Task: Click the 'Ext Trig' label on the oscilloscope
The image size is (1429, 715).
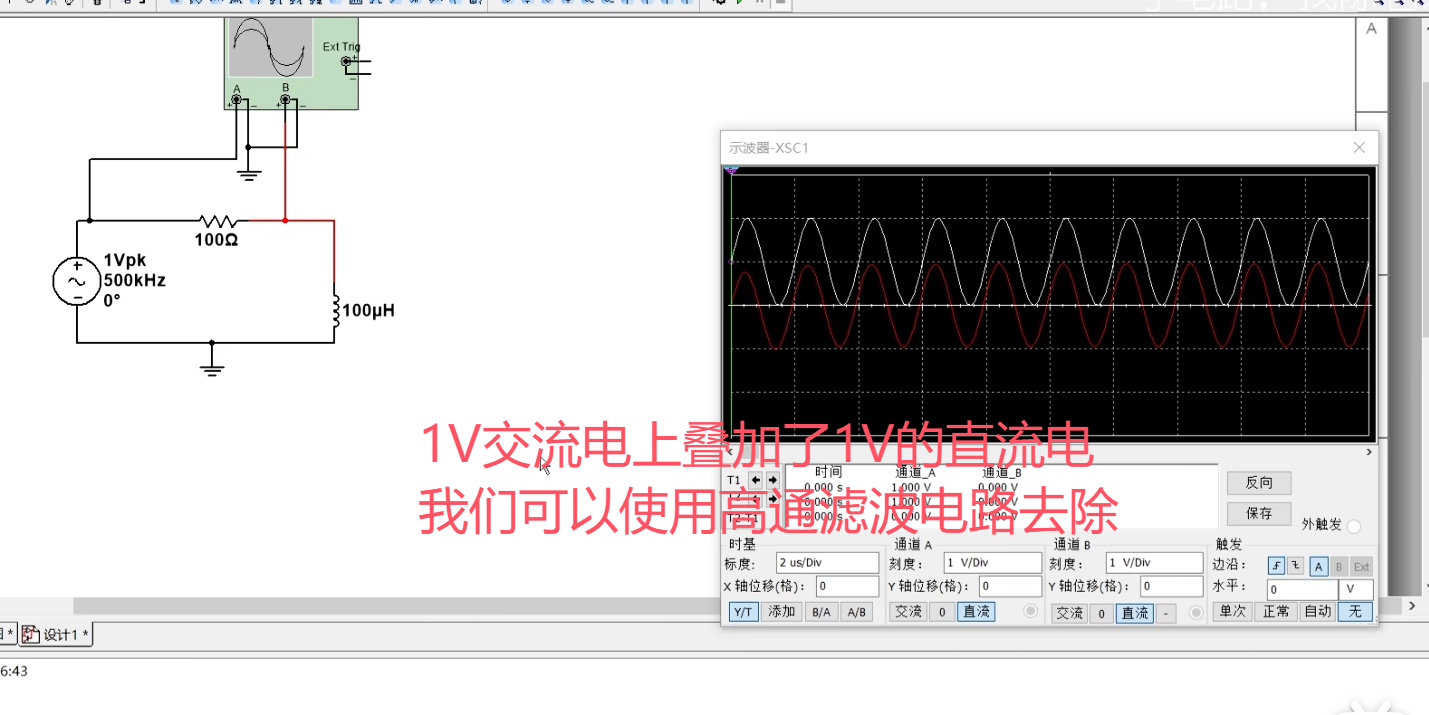Action: (341, 47)
